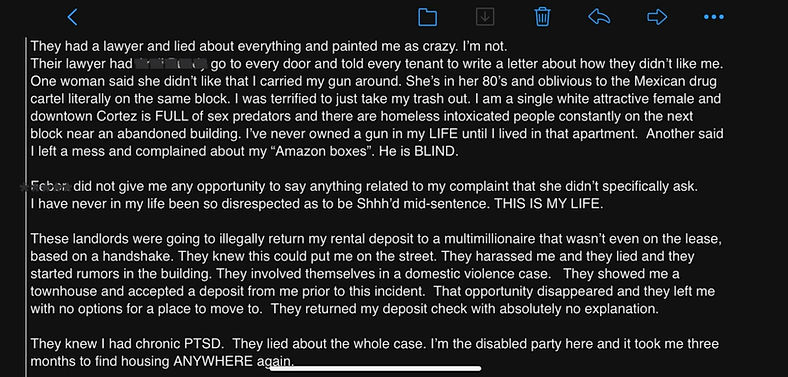Click the capitalized word "FULL" after Cortez
The width and height of the screenshot is (788, 377).
tap(170, 117)
